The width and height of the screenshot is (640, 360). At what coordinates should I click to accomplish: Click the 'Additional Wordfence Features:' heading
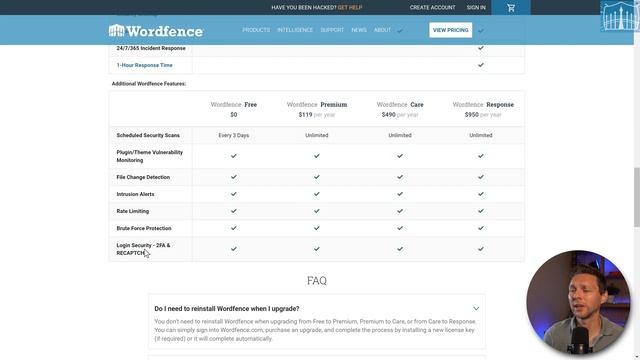pos(149,84)
